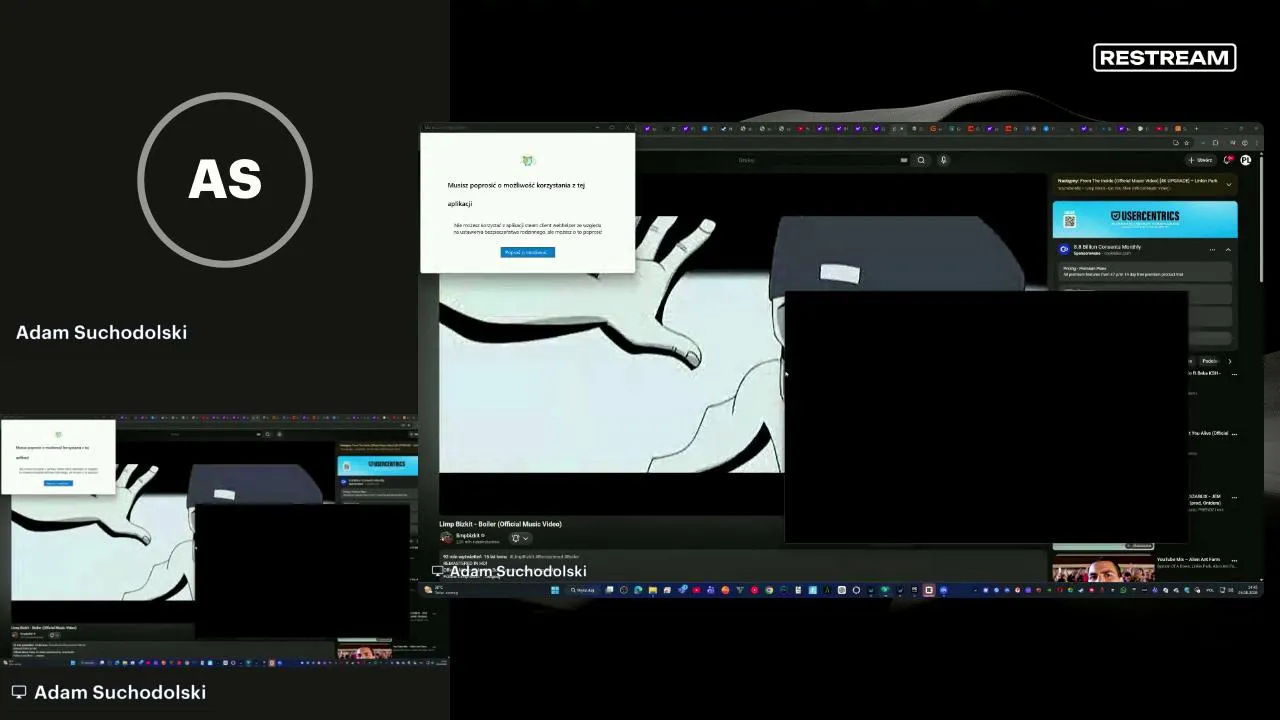Open the Usercentrics ad banner

point(1144,219)
